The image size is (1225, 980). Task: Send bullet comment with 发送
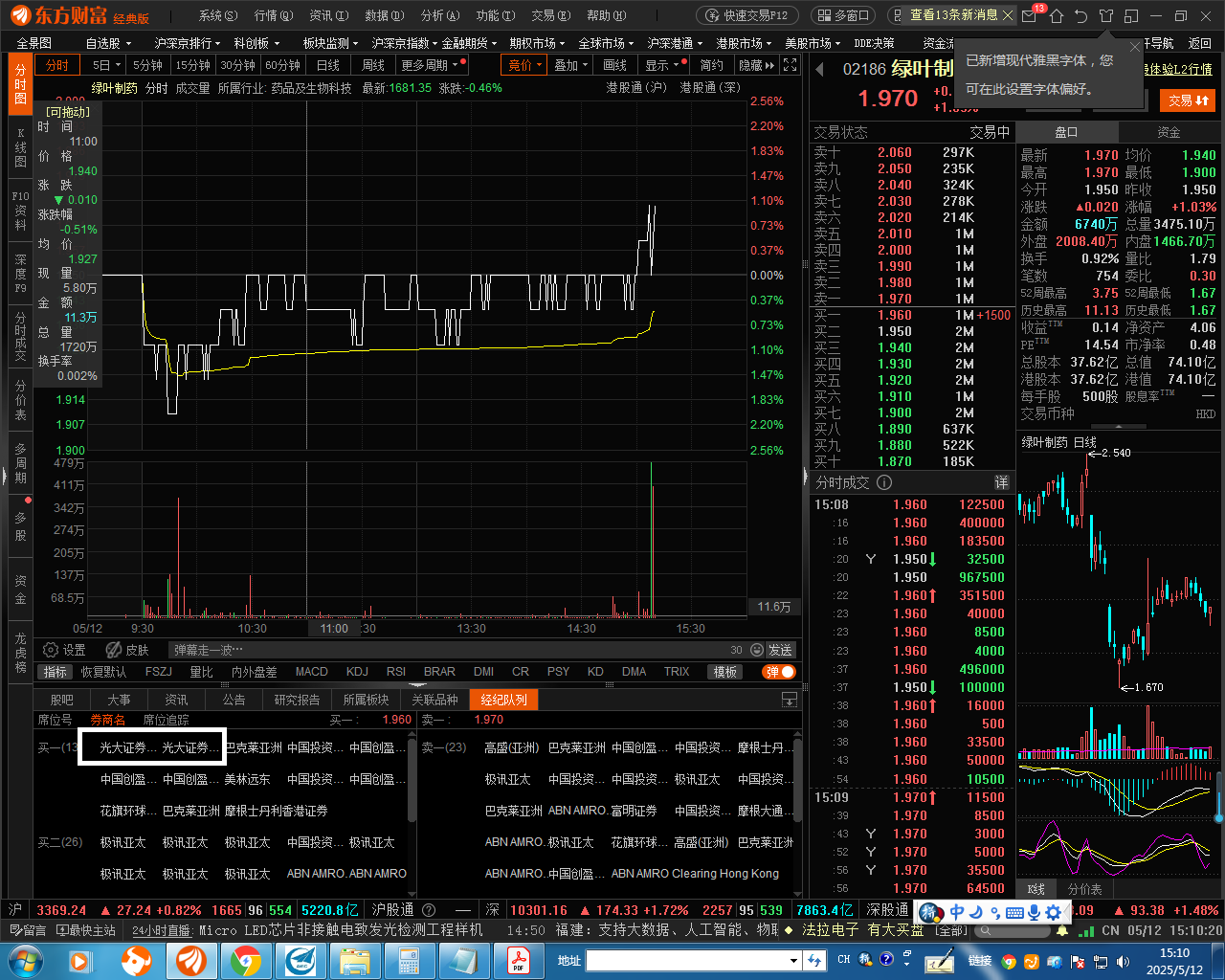coord(781,650)
